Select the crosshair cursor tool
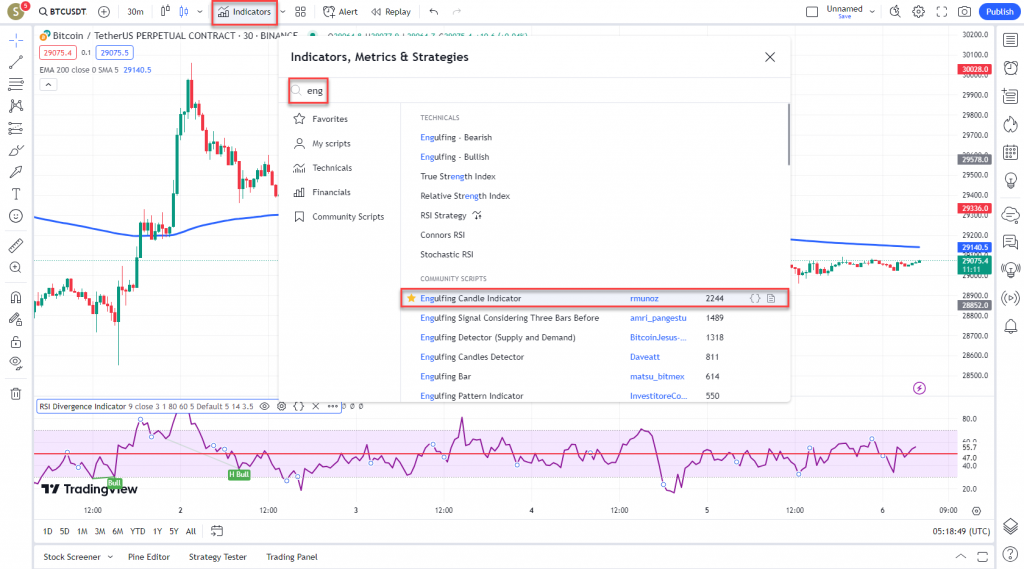 pyautogui.click(x=16, y=41)
